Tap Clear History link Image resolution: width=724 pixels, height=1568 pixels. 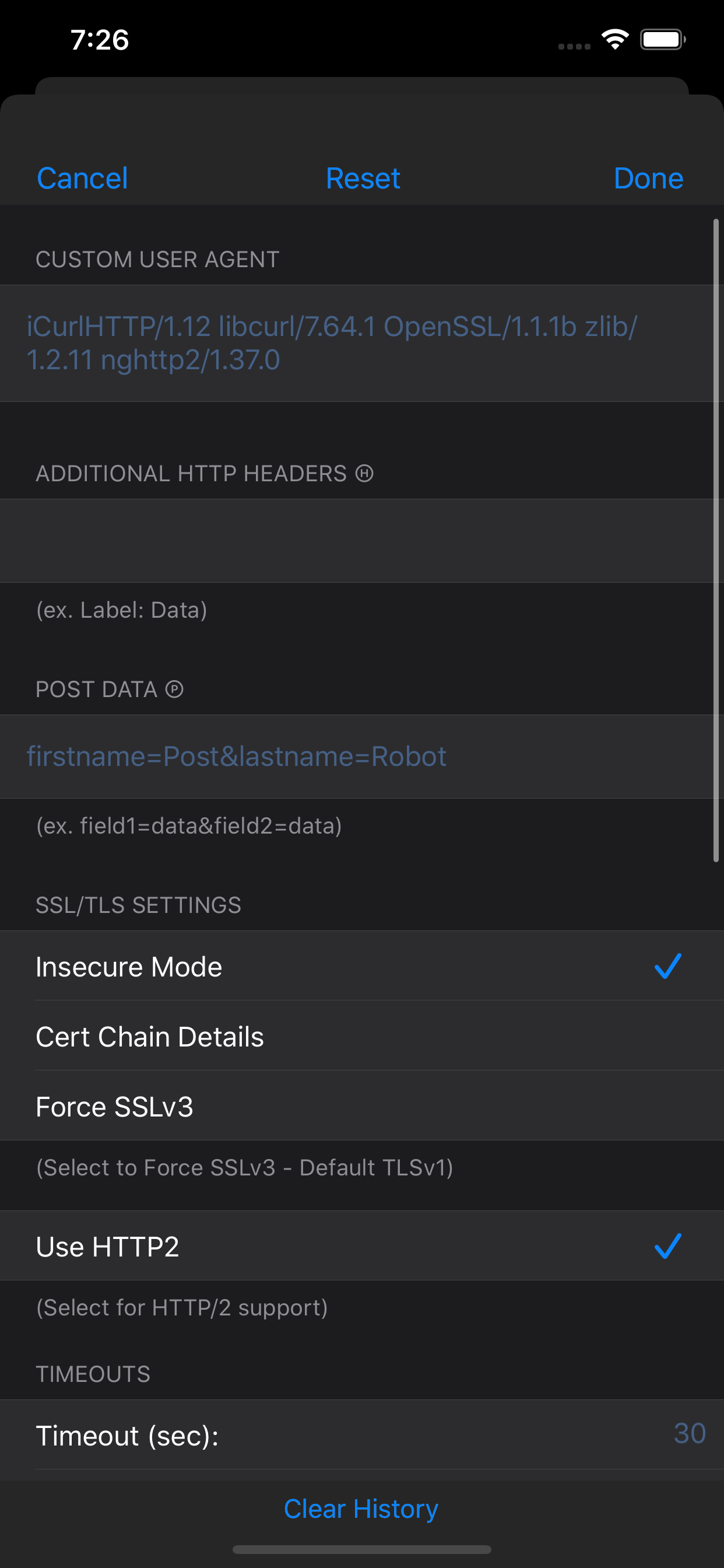point(361,1508)
